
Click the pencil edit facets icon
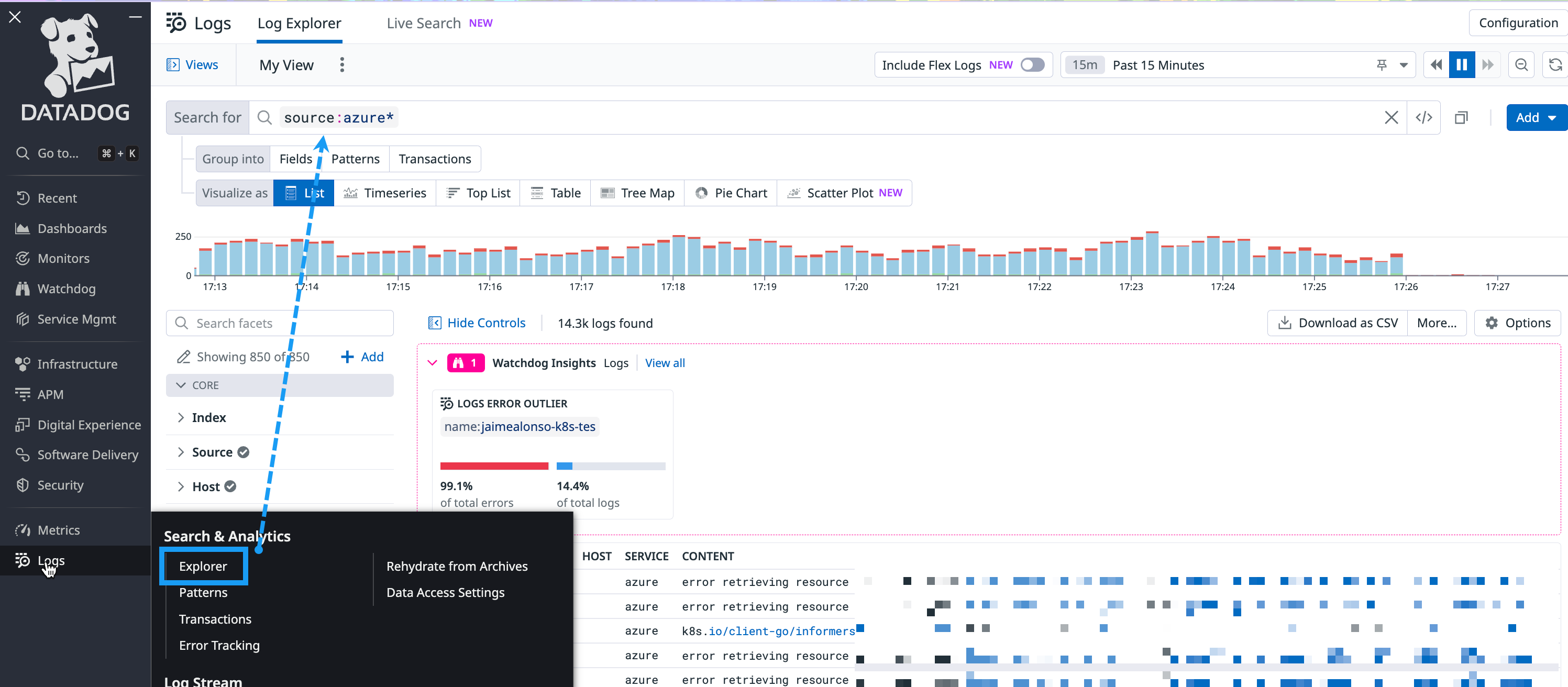(183, 357)
